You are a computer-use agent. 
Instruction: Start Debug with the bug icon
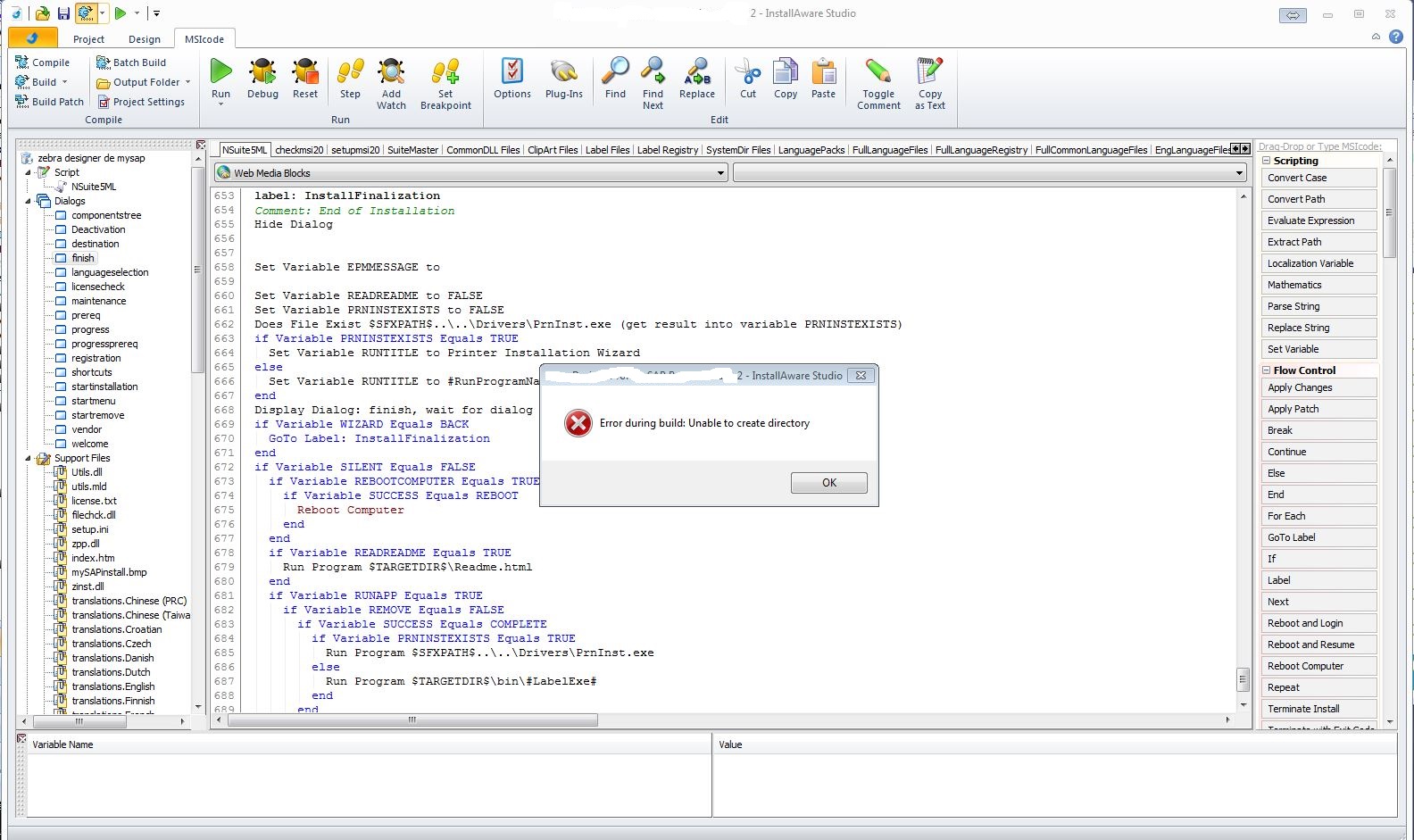coord(262,71)
